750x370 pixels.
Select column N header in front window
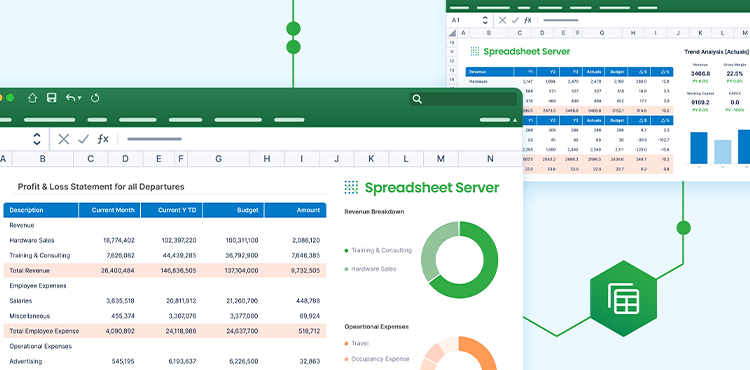(490, 159)
